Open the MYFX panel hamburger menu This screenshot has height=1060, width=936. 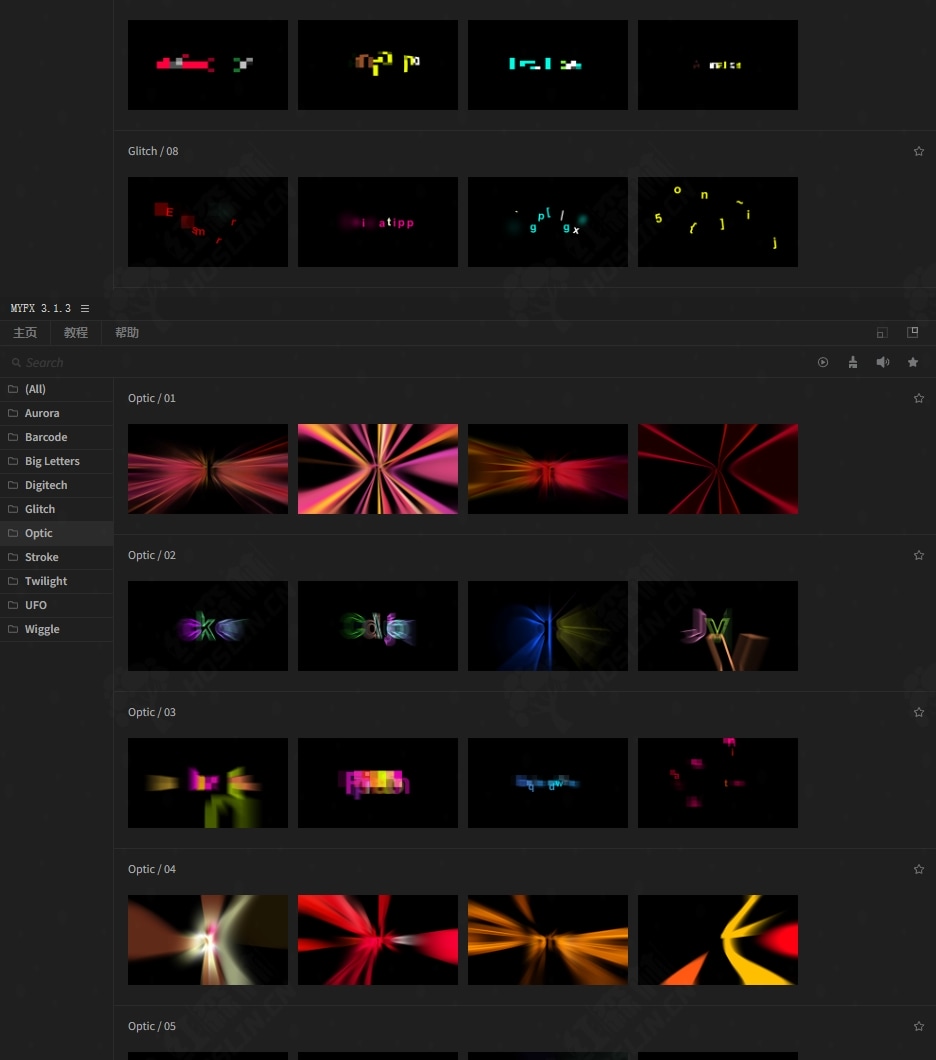pyautogui.click(x=85, y=308)
